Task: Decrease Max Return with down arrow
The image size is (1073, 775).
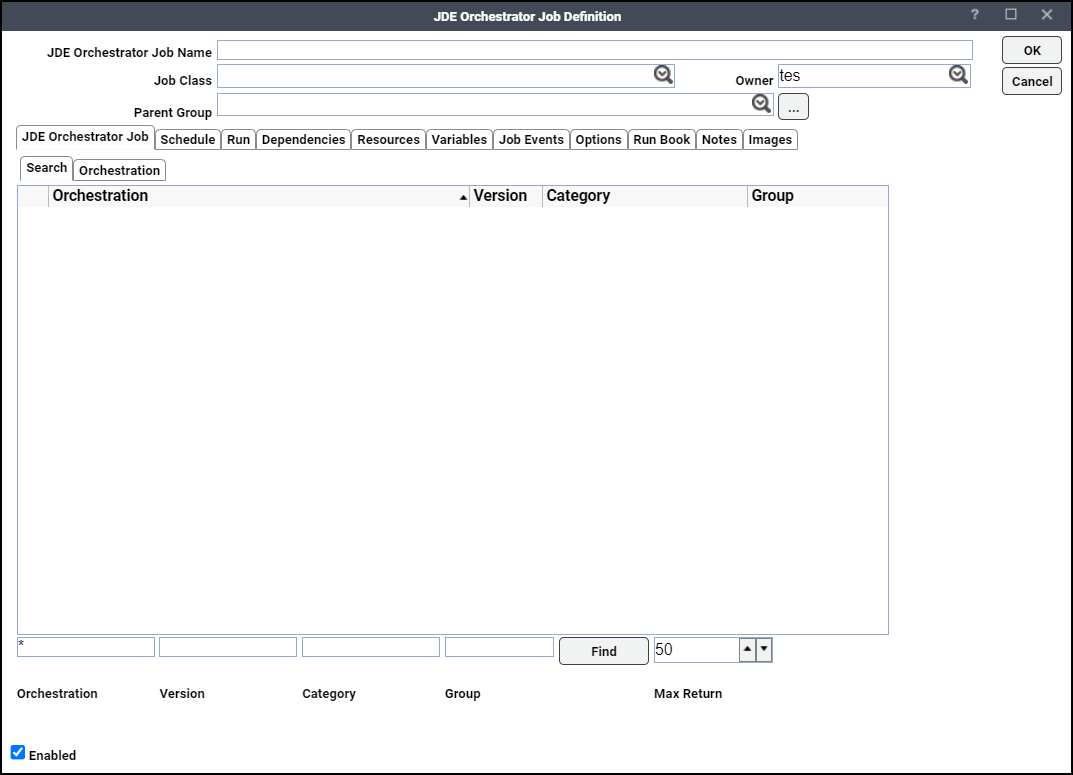Action: (x=764, y=649)
